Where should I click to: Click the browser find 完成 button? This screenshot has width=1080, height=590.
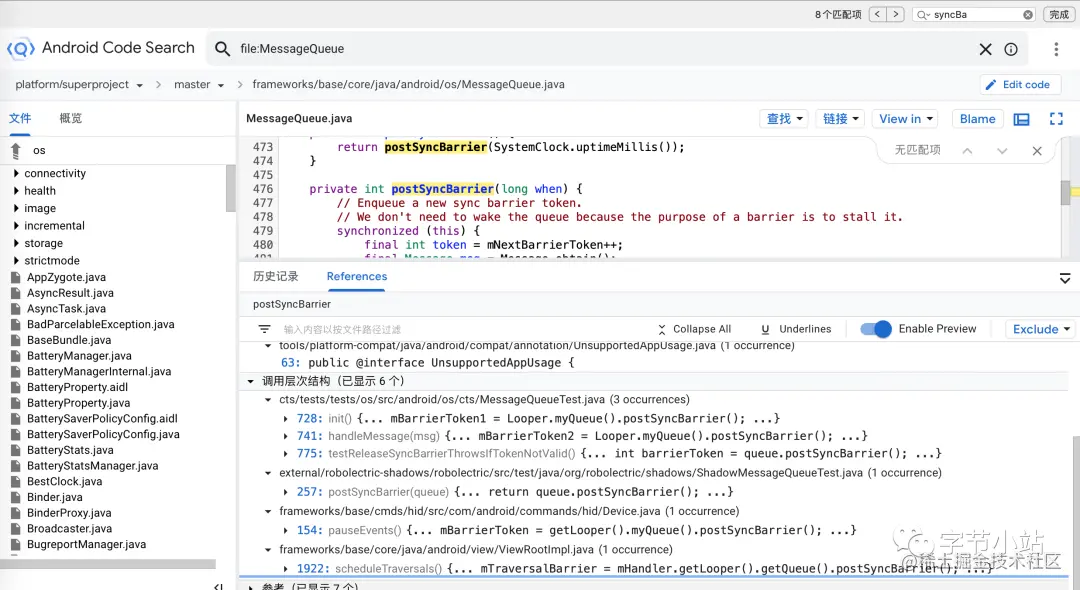(x=1059, y=14)
